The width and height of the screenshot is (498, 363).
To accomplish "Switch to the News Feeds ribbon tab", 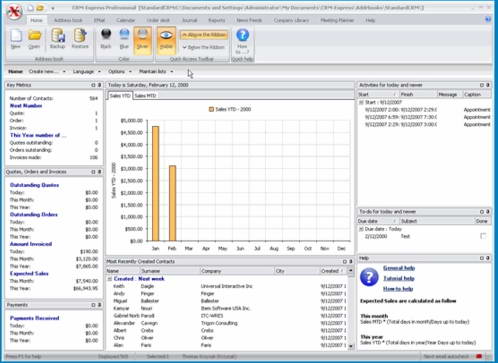I will pos(249,20).
